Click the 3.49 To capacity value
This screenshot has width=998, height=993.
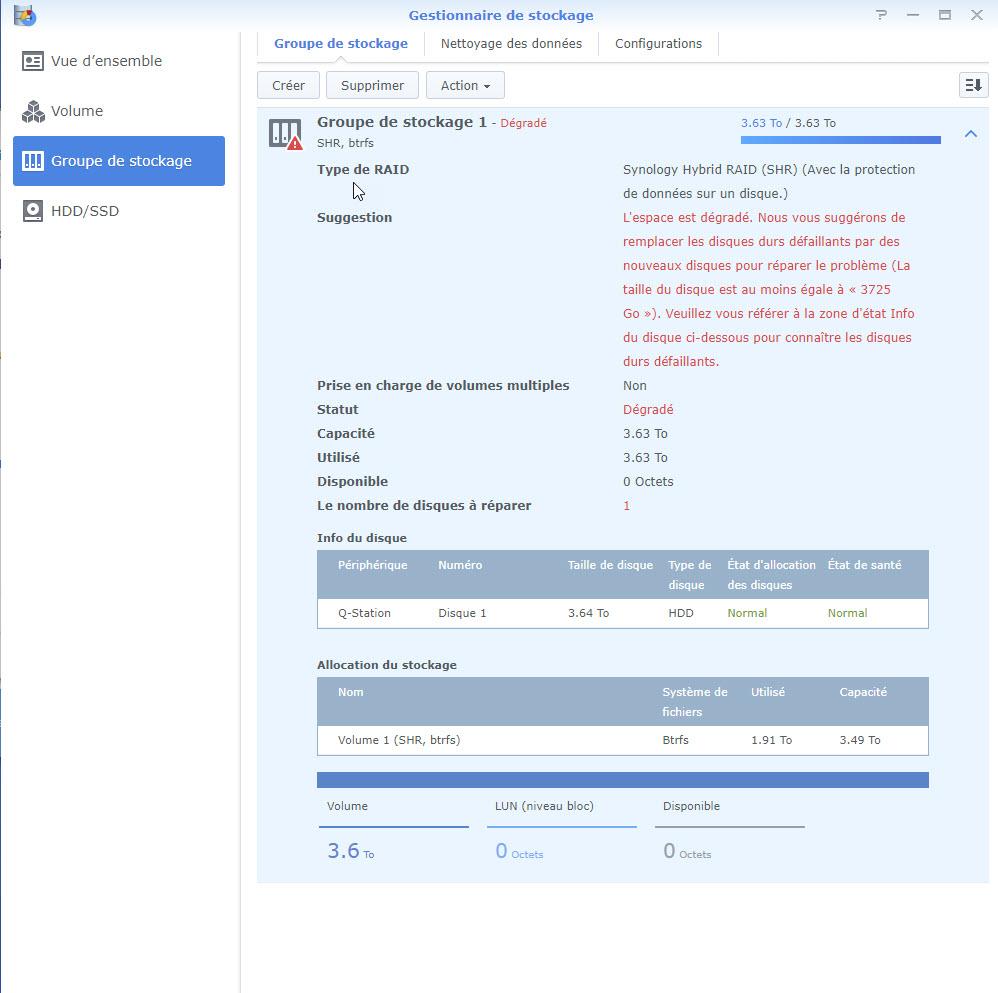860,740
